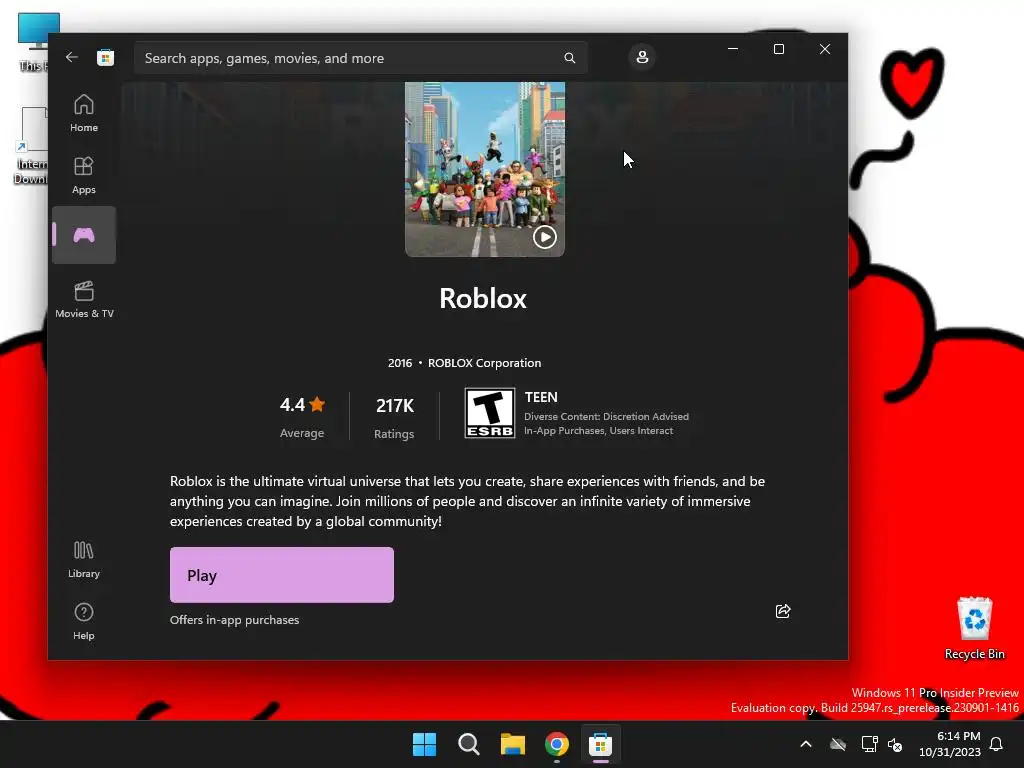This screenshot has width=1024, height=768.
Task: Click the muted volume tray icon
Action: (x=895, y=744)
